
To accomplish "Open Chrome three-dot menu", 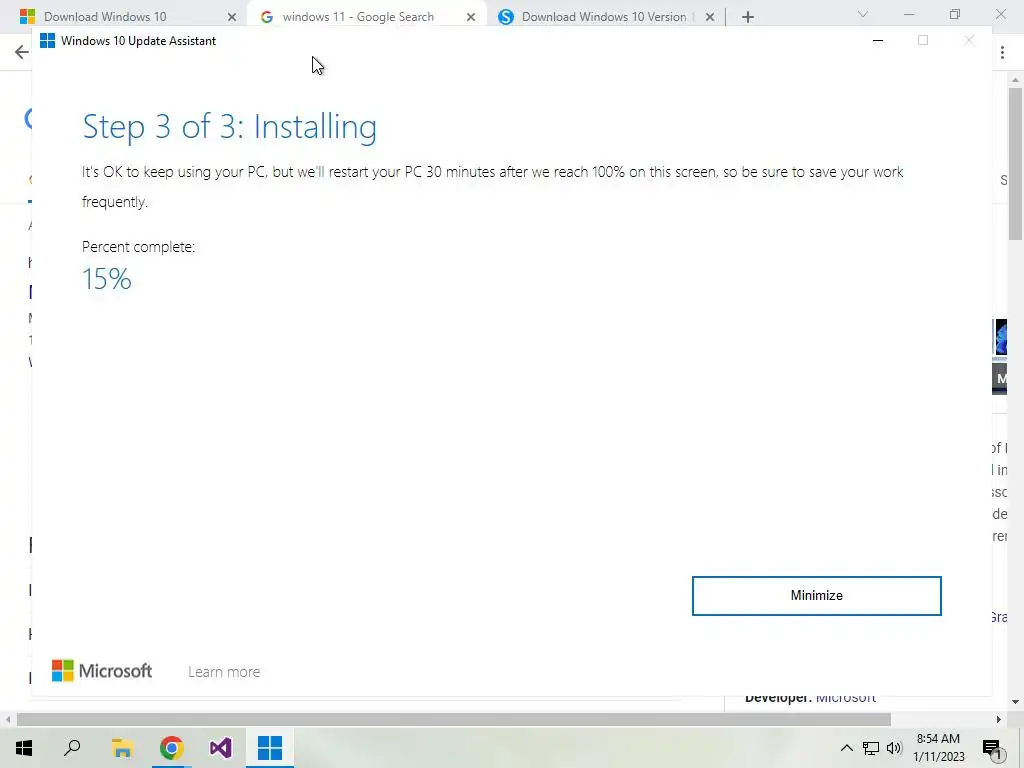I will pyautogui.click(x=1002, y=52).
